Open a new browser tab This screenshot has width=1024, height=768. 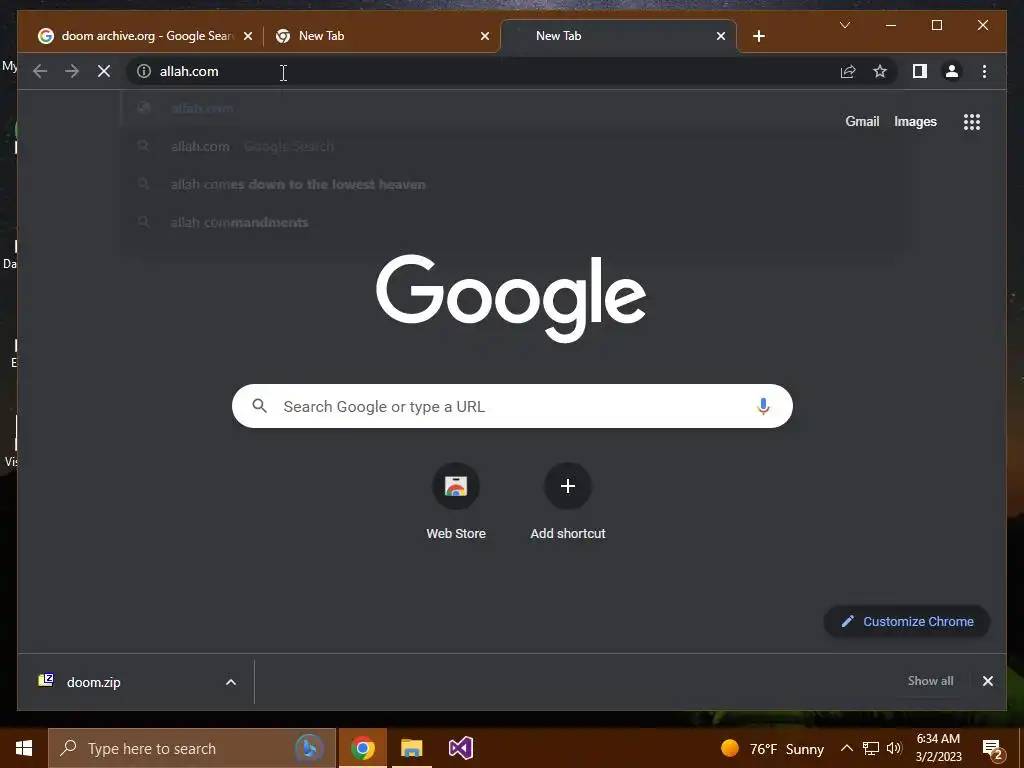pyautogui.click(x=758, y=36)
